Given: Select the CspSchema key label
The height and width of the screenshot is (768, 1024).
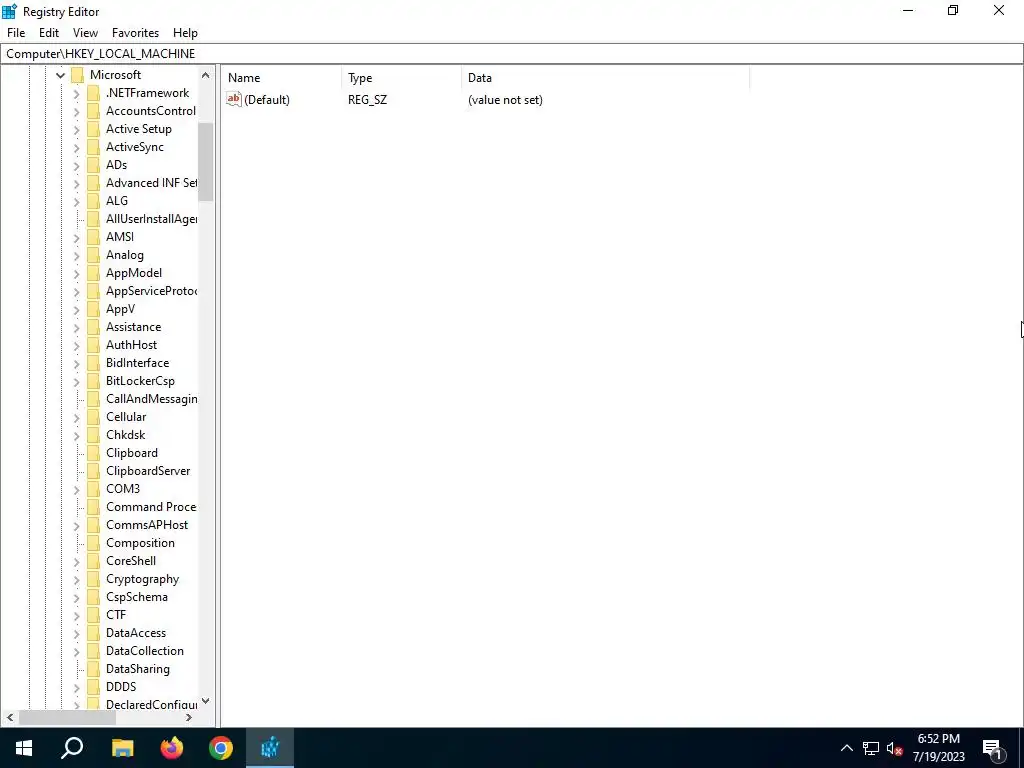Looking at the screenshot, I should pyautogui.click(x=136, y=597).
